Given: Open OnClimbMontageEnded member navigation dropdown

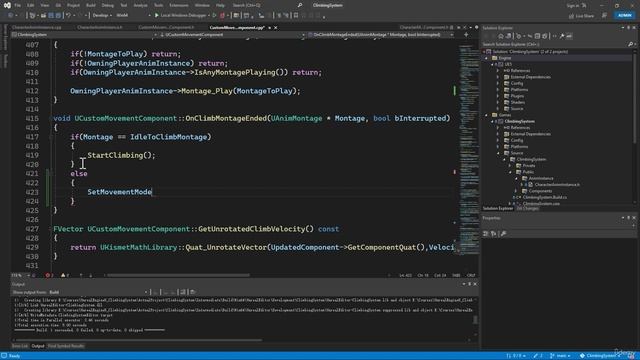Looking at the screenshot, I should 381,35.
